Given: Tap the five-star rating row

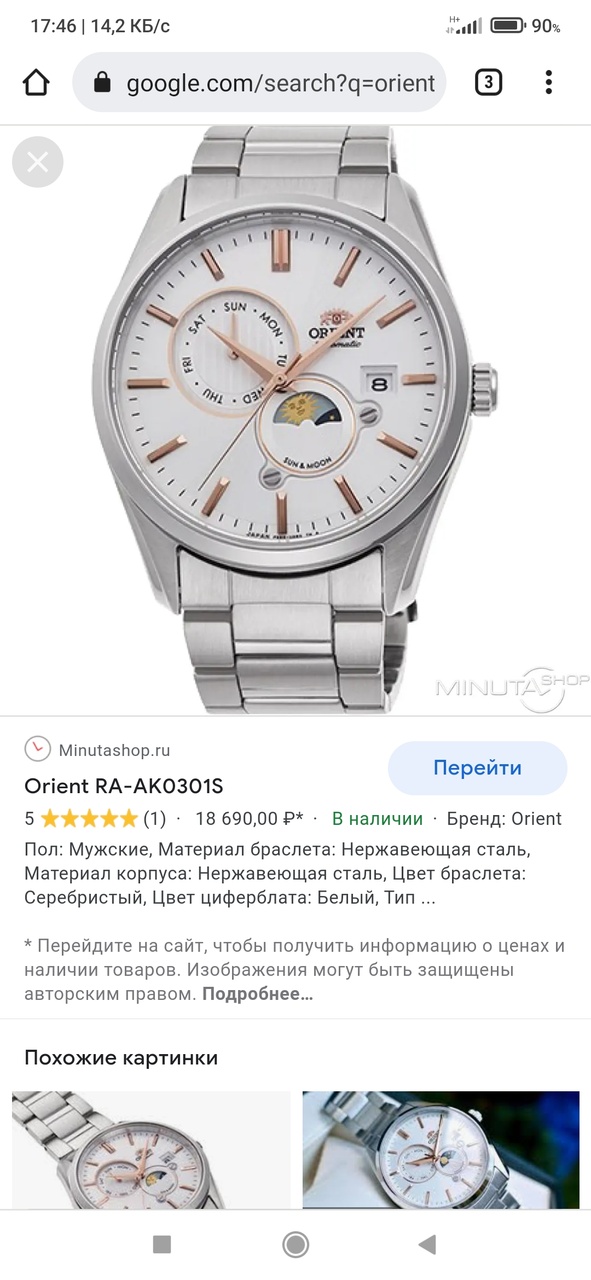Looking at the screenshot, I should pos(95,819).
